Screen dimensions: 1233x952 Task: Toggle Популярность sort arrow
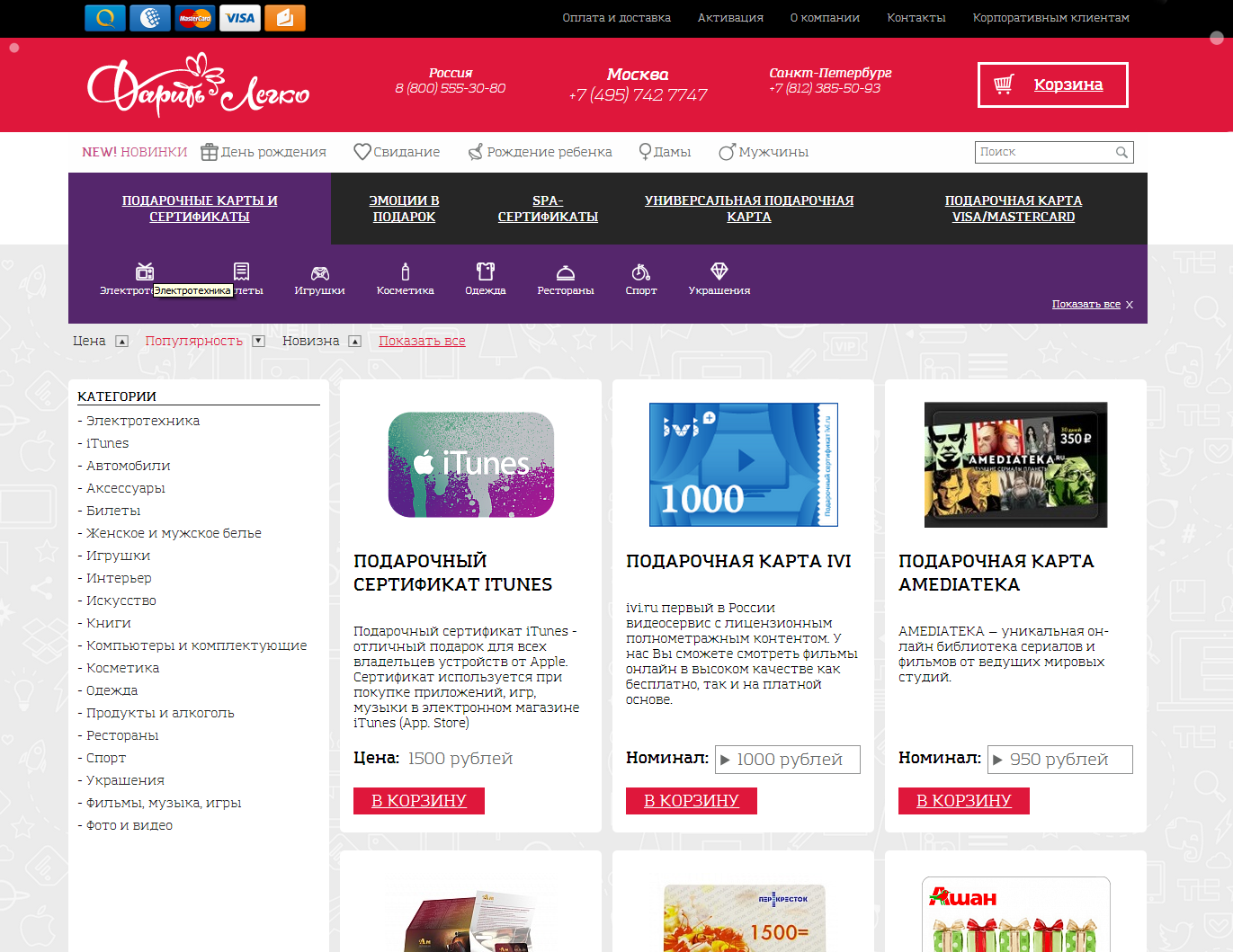tap(258, 342)
